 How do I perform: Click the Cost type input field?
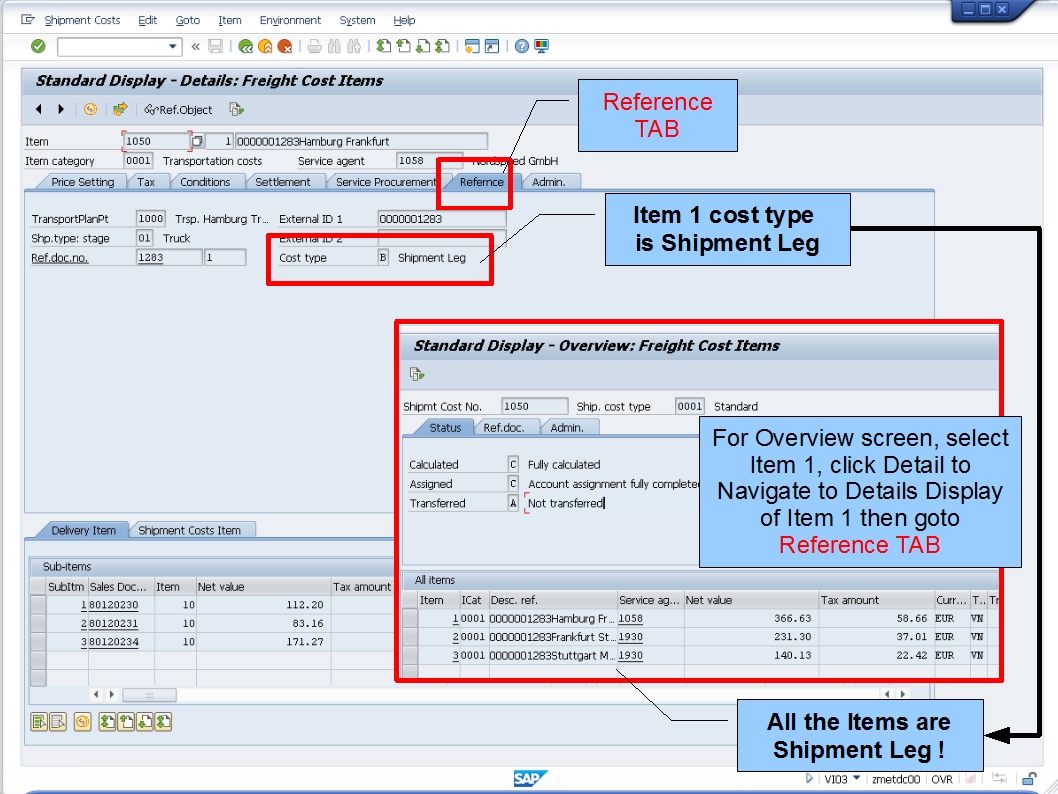pos(383,256)
